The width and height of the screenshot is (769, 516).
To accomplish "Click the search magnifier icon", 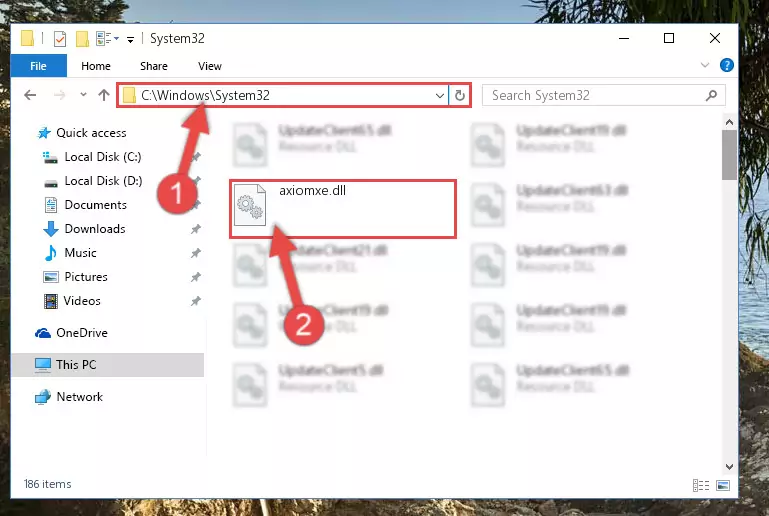I will pyautogui.click(x=711, y=95).
